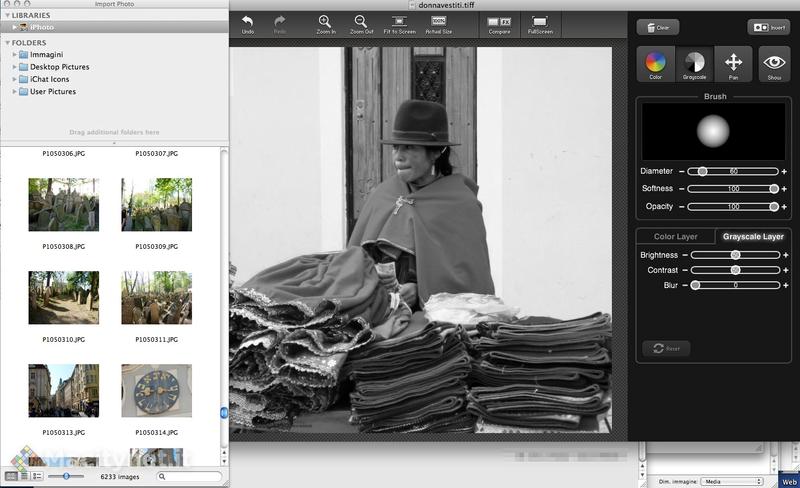Enter FullScreen mode

(x=540, y=21)
